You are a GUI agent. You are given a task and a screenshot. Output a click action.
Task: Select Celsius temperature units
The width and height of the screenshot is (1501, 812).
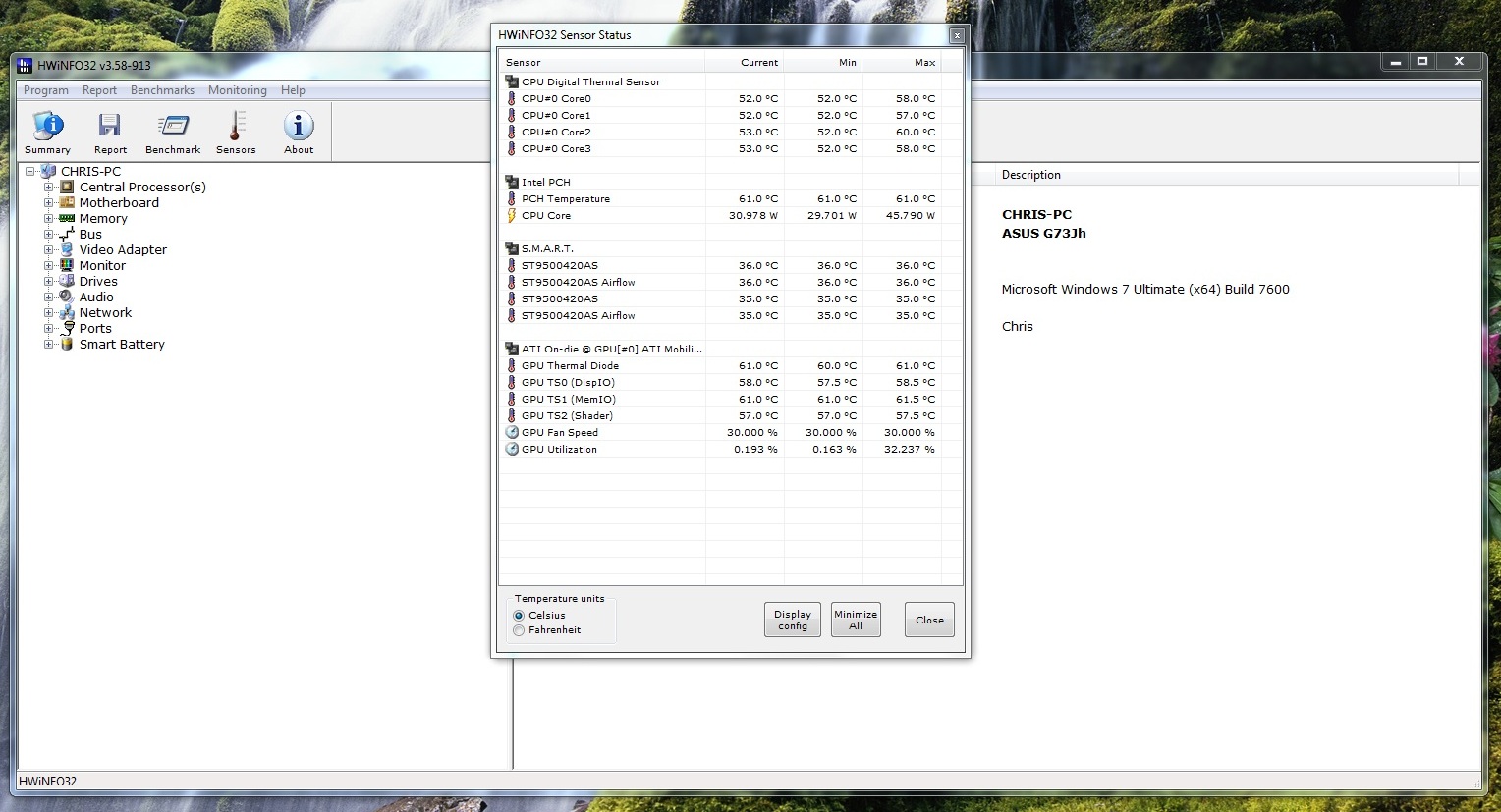[x=519, y=616]
